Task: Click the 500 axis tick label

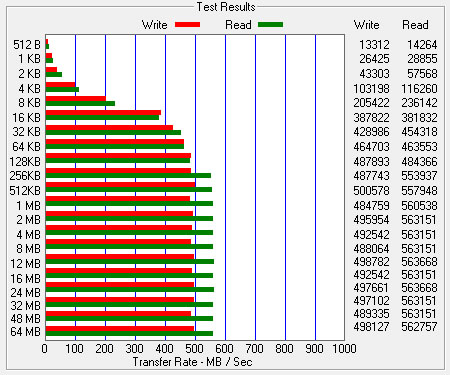Action: [x=194, y=349]
